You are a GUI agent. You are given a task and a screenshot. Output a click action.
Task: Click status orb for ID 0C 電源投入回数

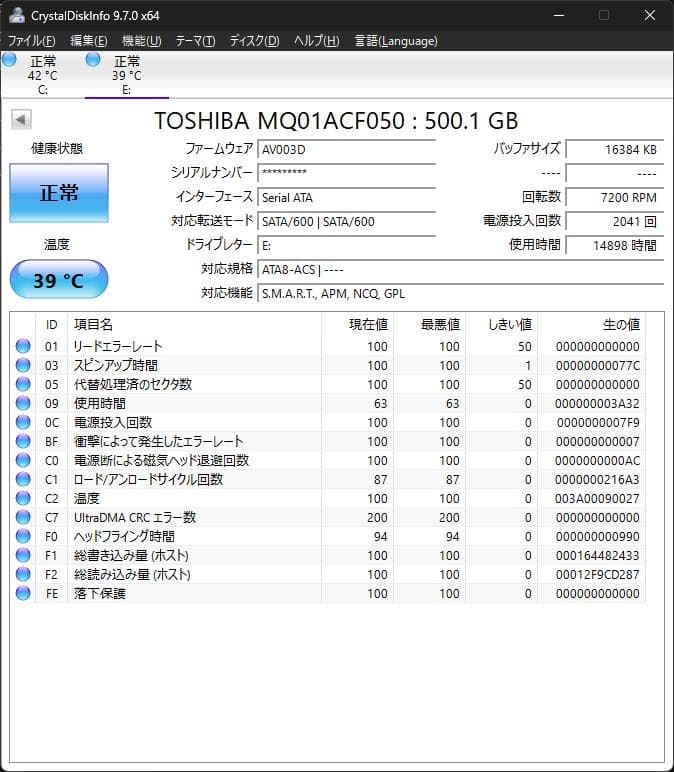point(23,422)
